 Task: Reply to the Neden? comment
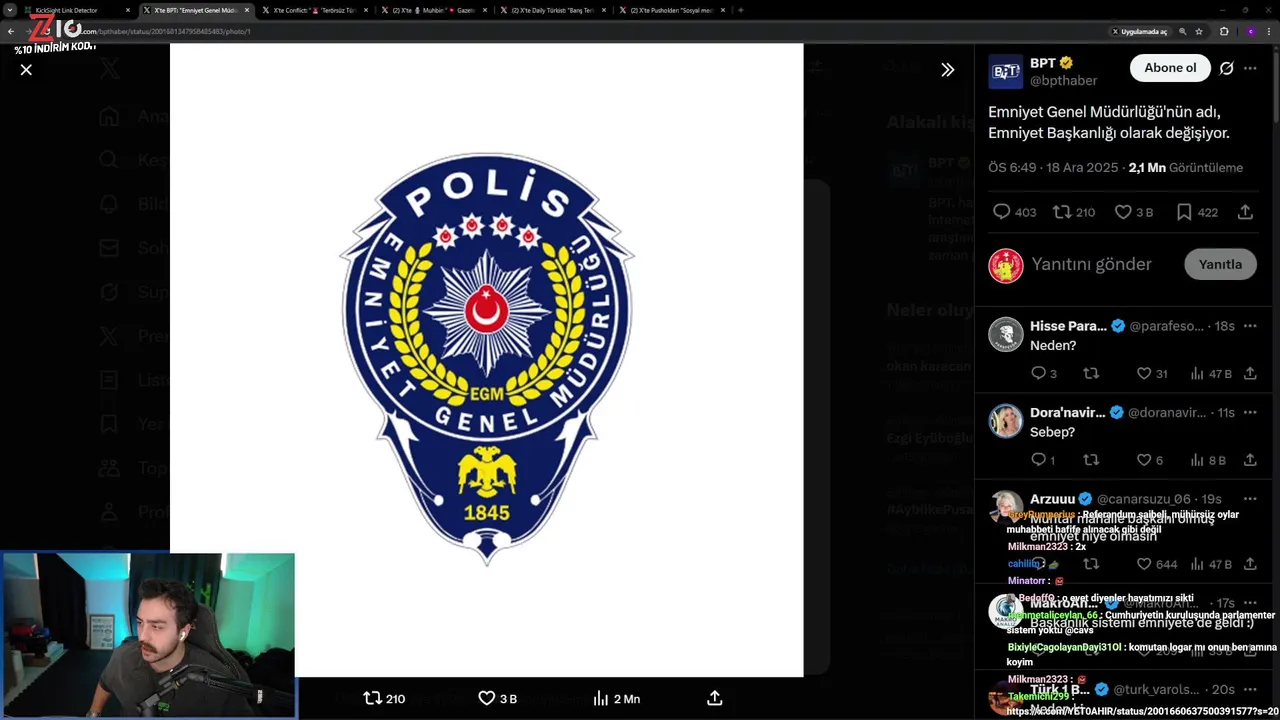[x=1043, y=373]
